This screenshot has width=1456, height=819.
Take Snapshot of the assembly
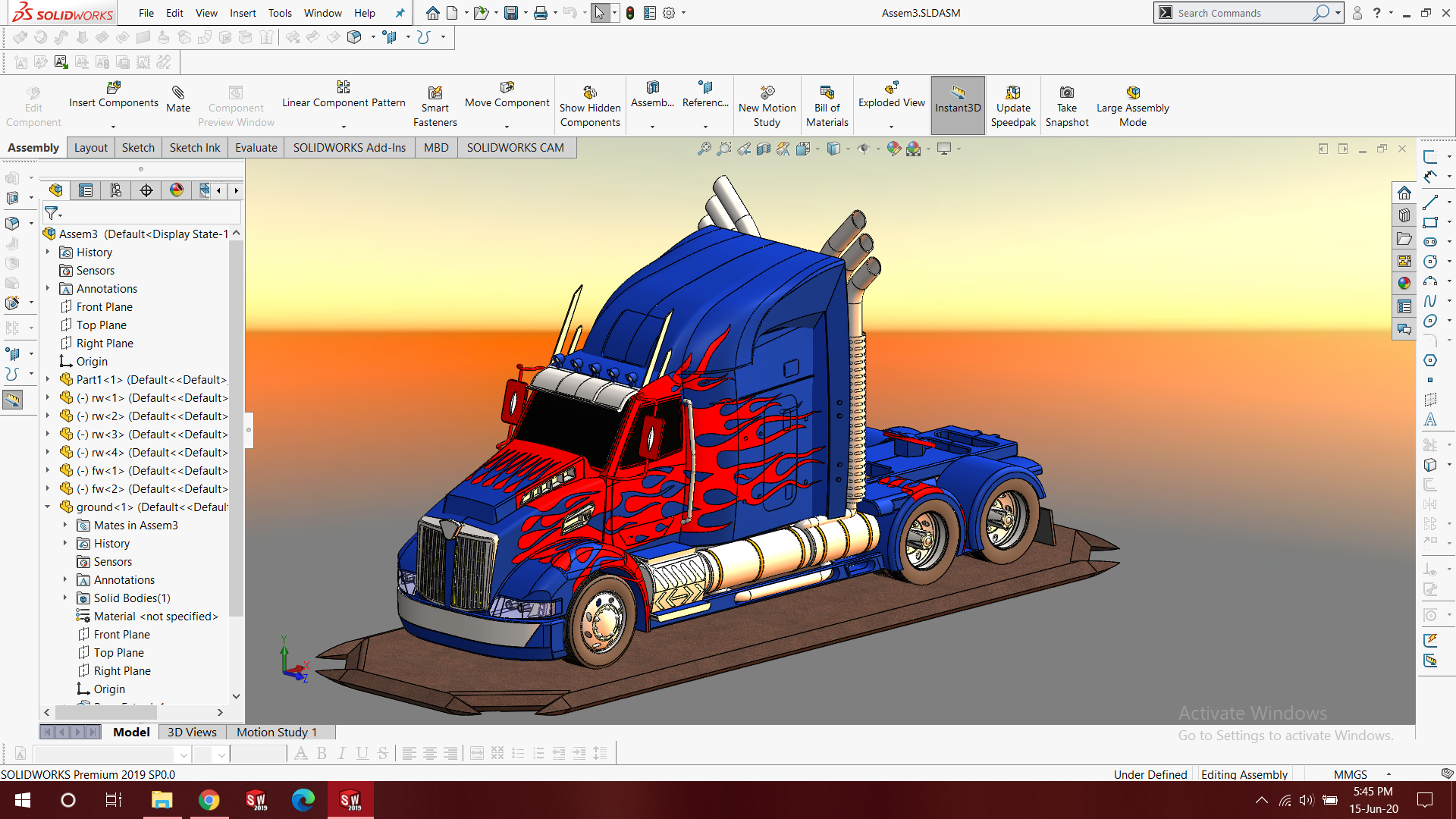pyautogui.click(x=1066, y=106)
